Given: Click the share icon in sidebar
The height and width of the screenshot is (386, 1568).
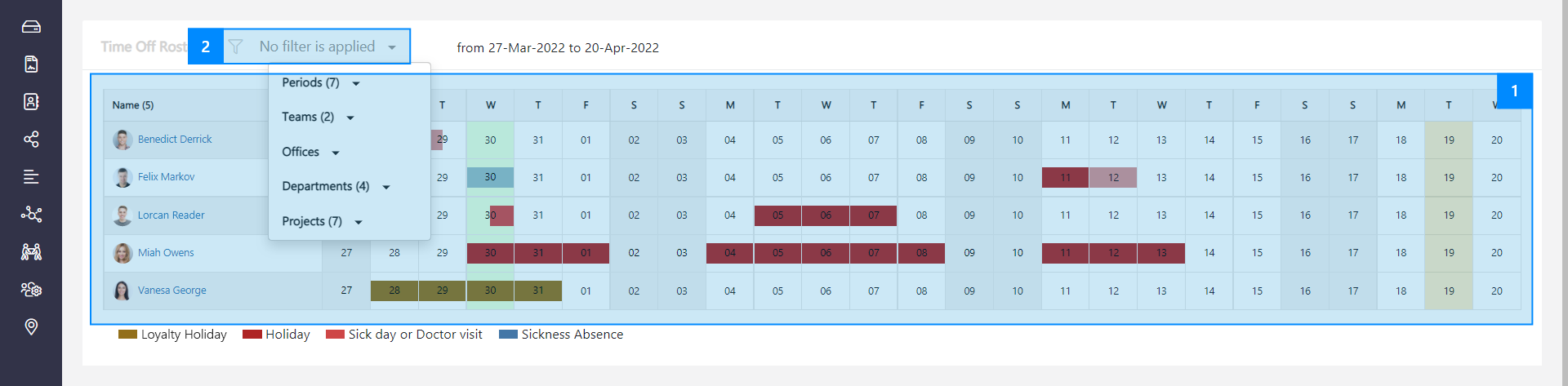Looking at the screenshot, I should [x=31, y=140].
